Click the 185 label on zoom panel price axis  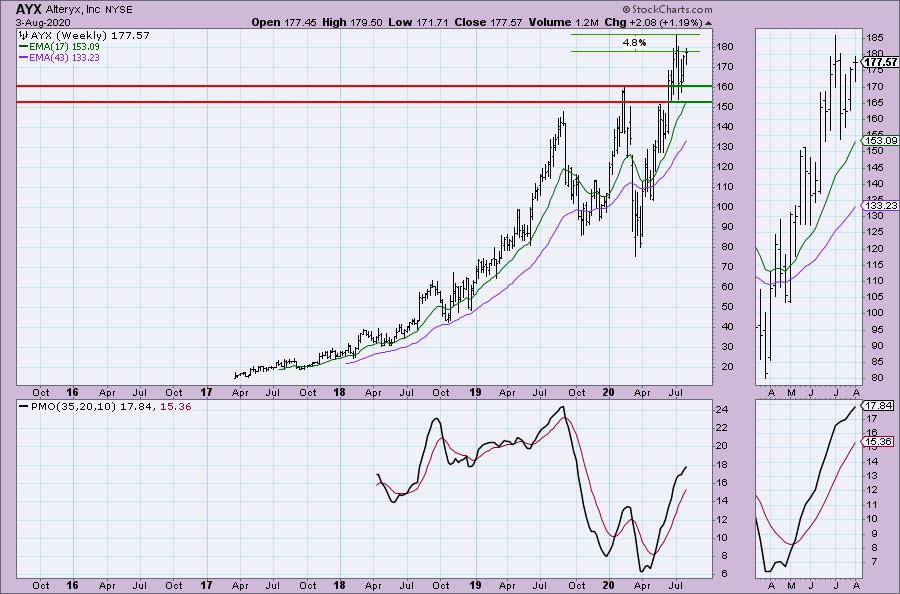coord(875,38)
